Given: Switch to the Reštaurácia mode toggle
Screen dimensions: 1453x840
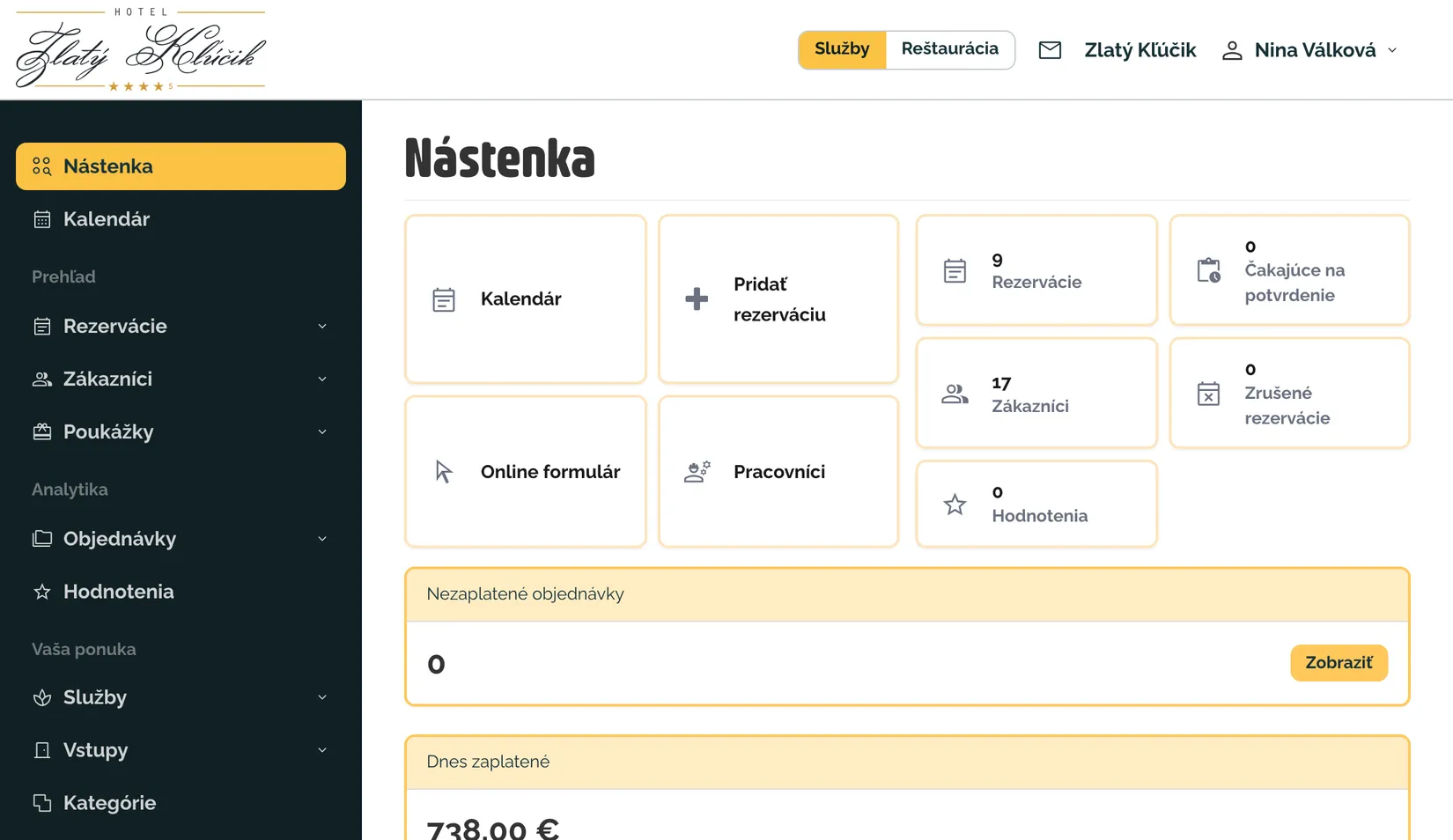Looking at the screenshot, I should pos(950,49).
